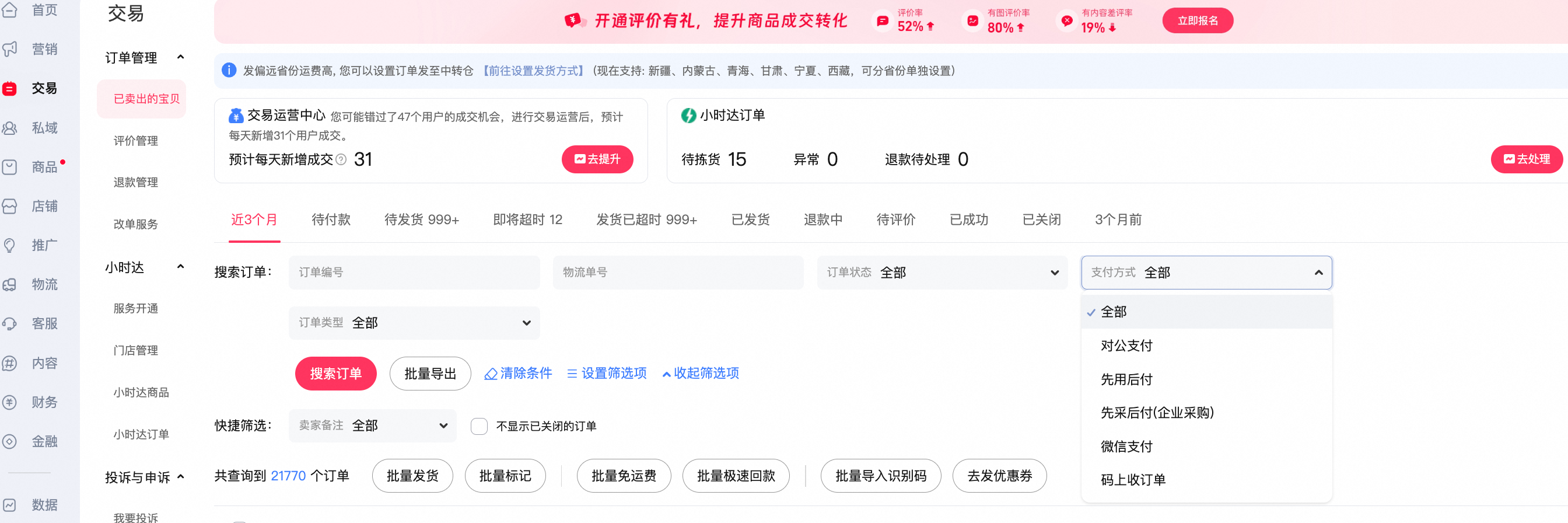
Task: Click the 财务 yen coin icon
Action: coord(10,402)
